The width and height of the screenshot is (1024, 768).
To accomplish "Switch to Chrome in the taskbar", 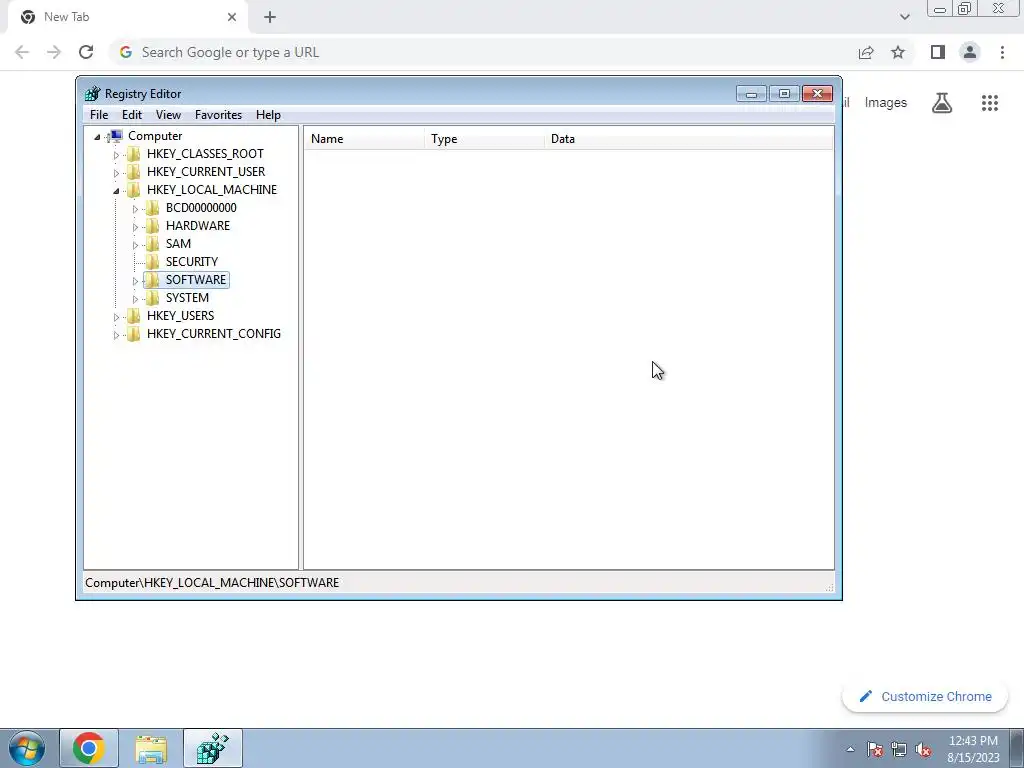I will (89, 748).
